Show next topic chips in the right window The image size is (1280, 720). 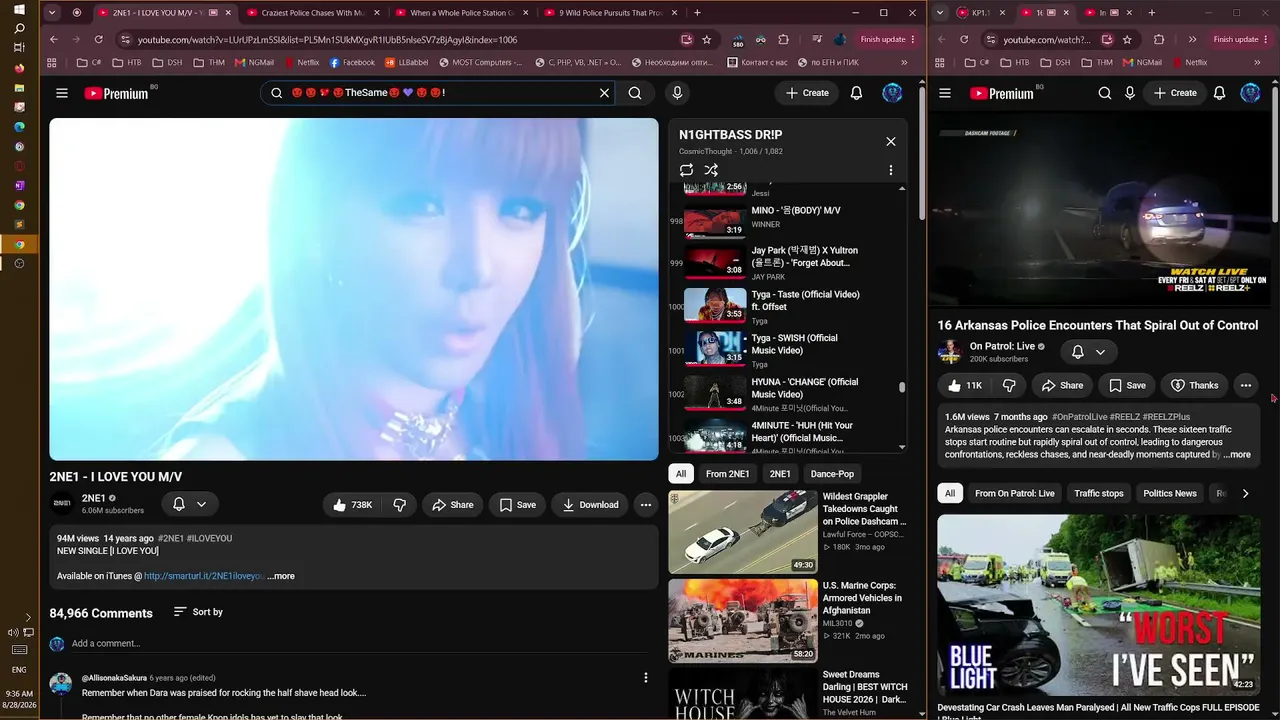coord(1245,493)
